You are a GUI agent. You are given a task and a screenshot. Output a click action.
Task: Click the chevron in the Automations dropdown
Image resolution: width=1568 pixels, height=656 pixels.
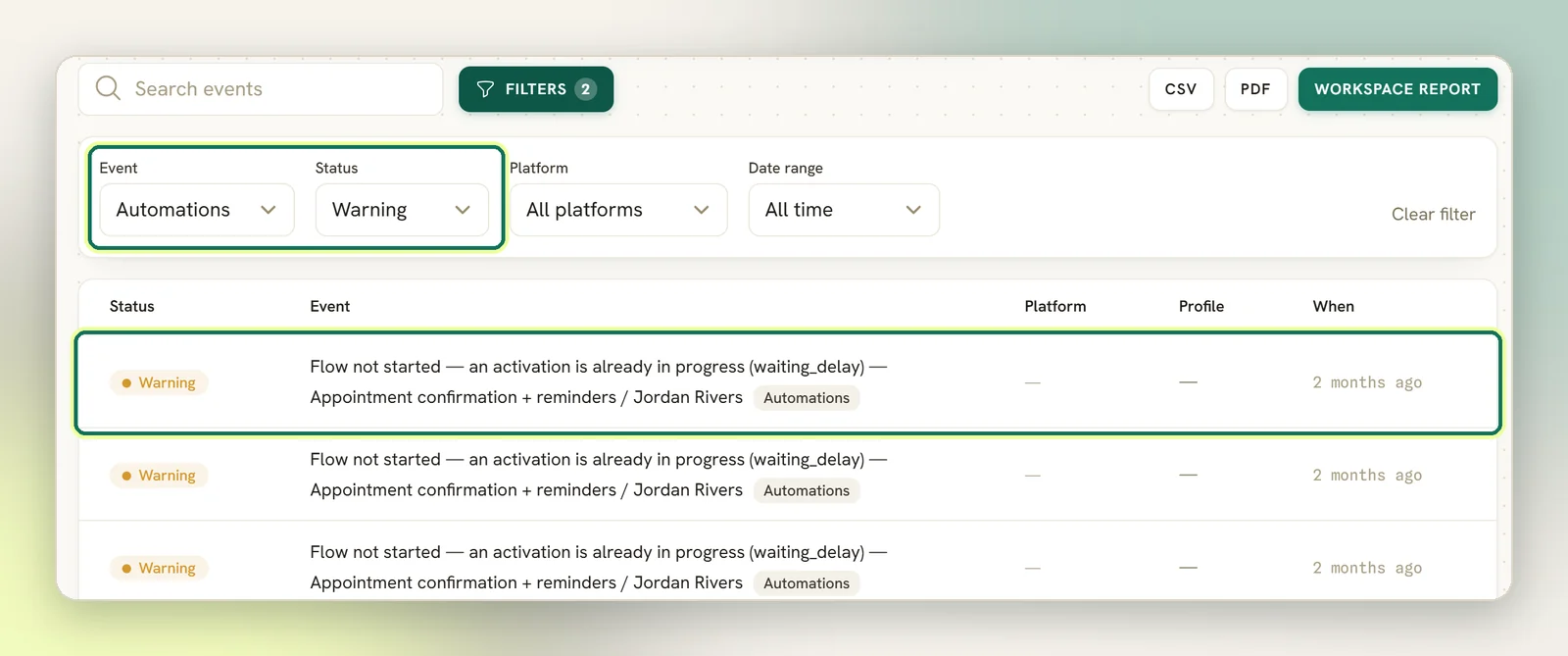pyautogui.click(x=269, y=210)
